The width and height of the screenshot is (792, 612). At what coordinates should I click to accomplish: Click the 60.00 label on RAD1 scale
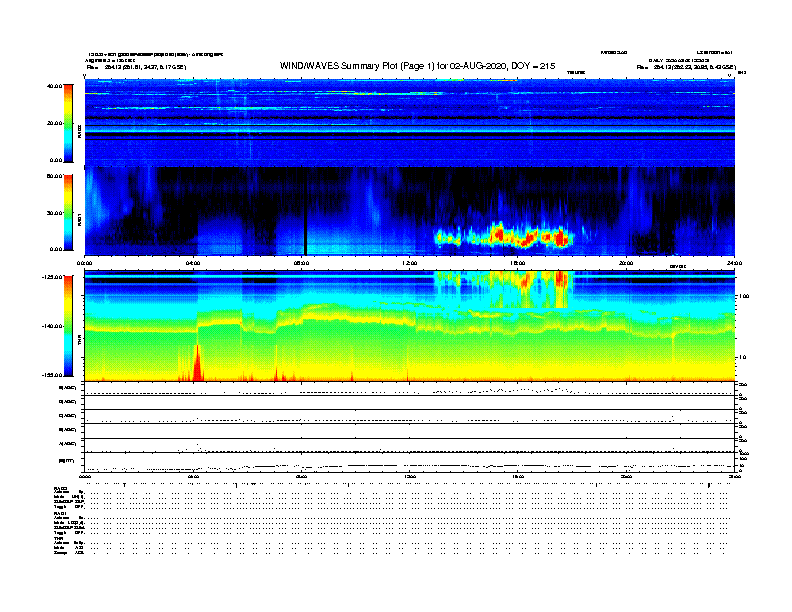[54, 176]
